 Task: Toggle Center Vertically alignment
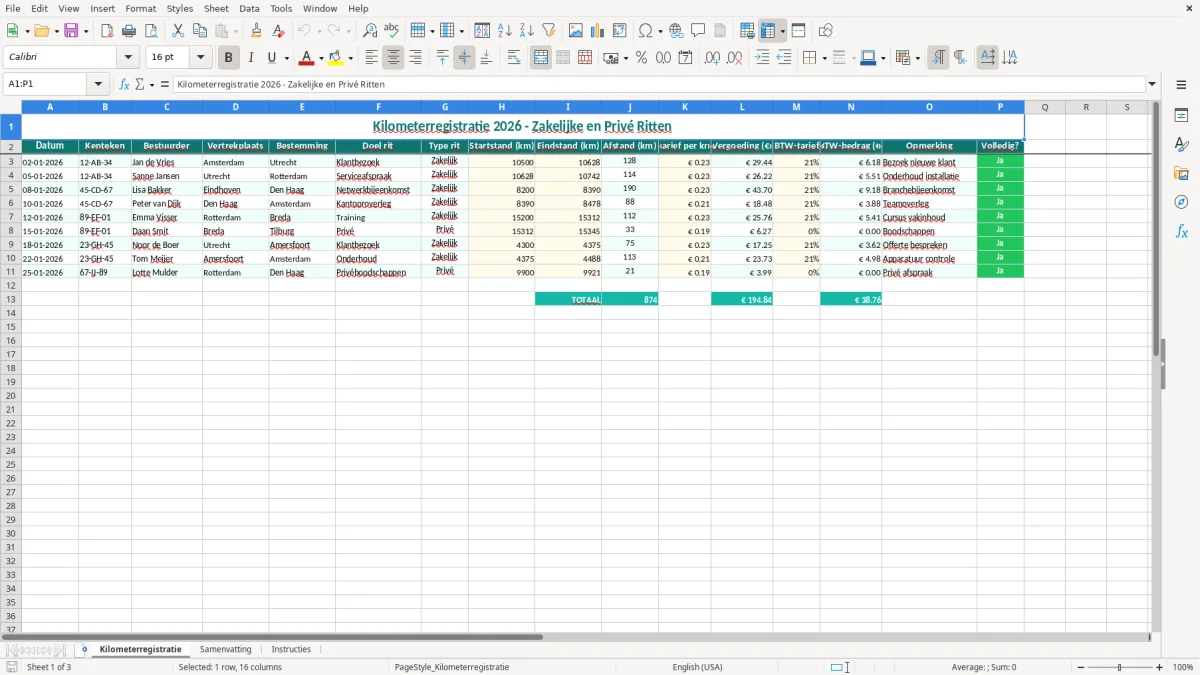(x=464, y=58)
